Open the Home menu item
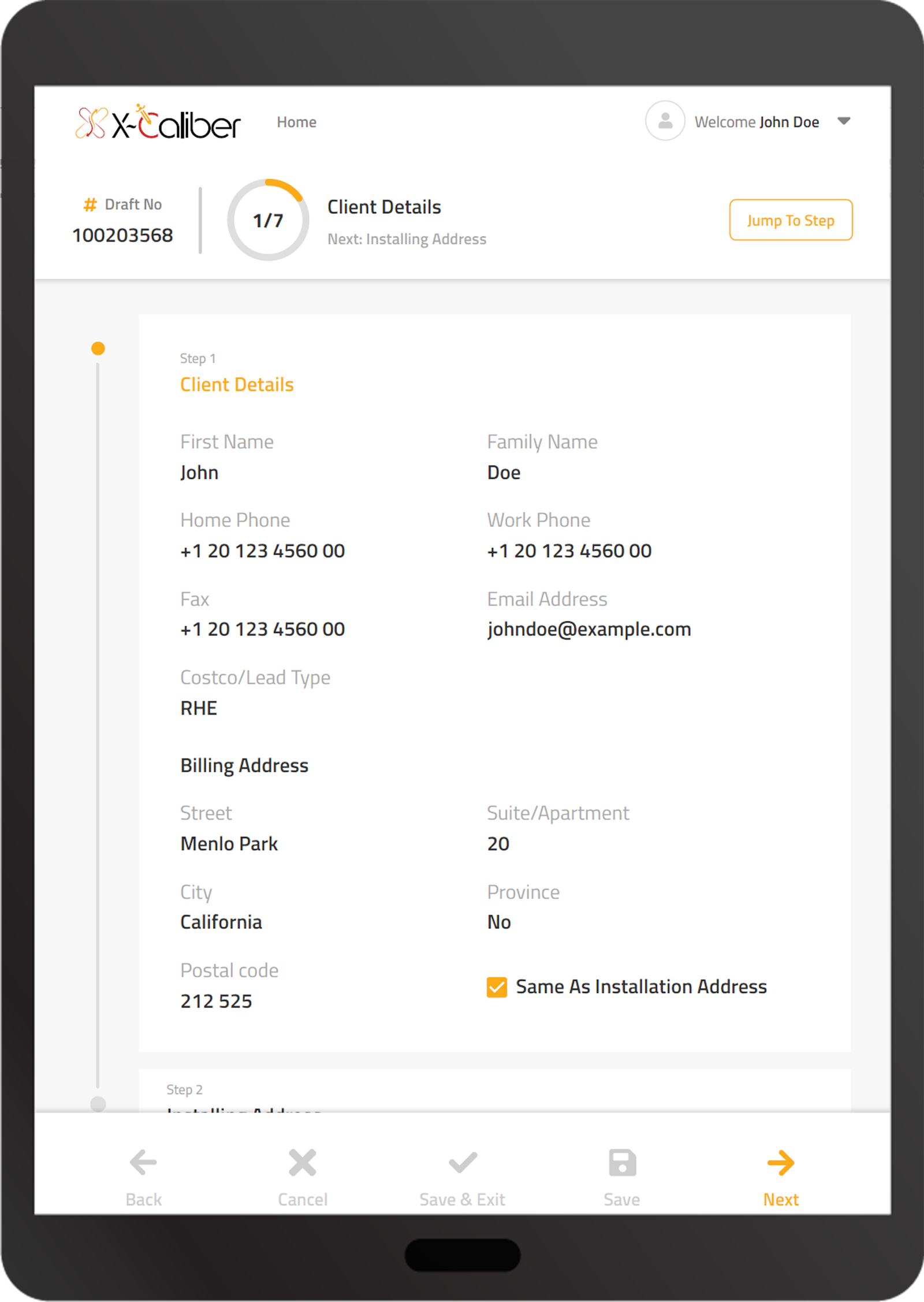Image resolution: width=924 pixels, height=1302 pixels. click(296, 122)
